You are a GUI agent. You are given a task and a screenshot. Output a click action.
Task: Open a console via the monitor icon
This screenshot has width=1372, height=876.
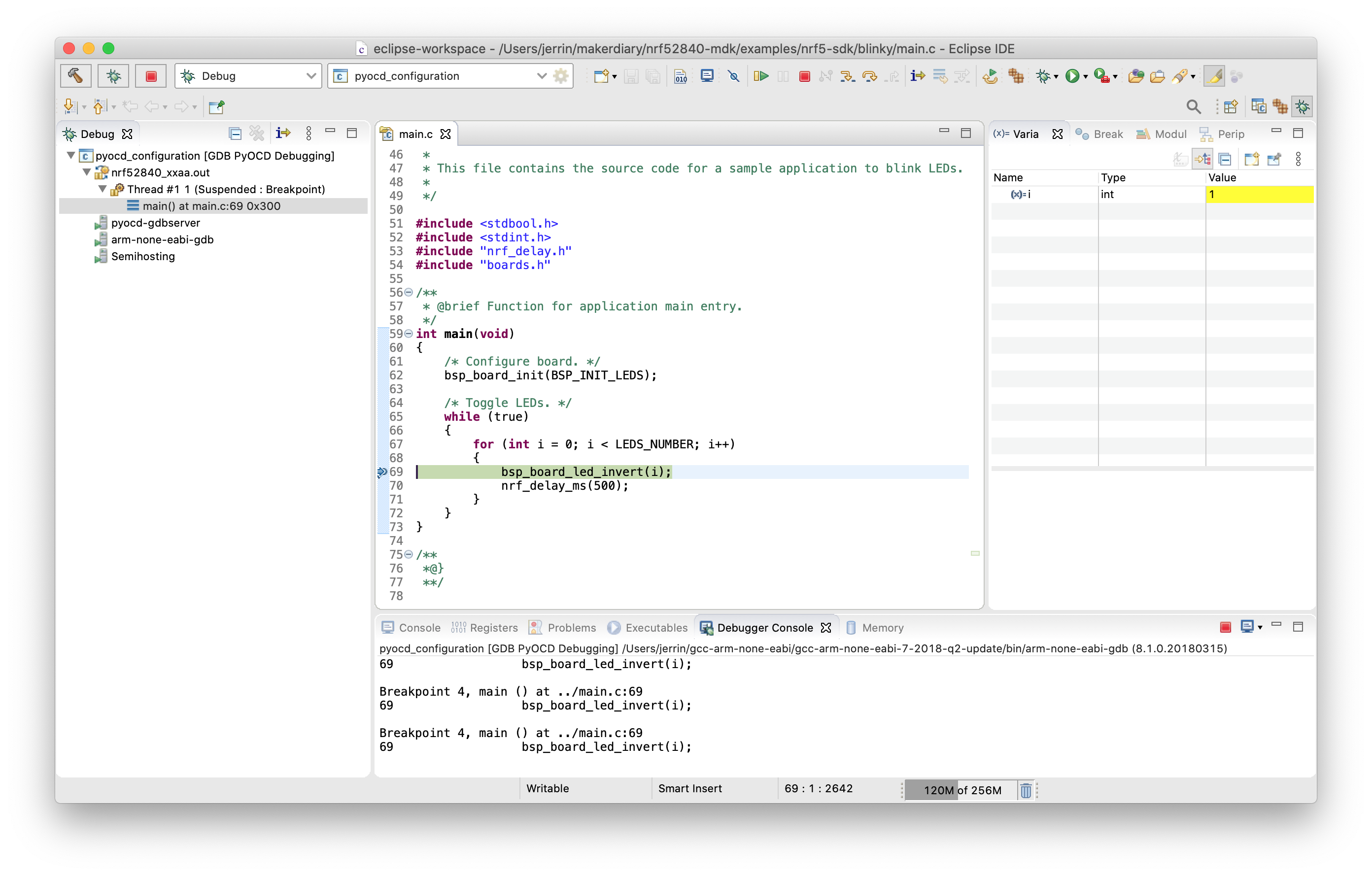(x=707, y=76)
